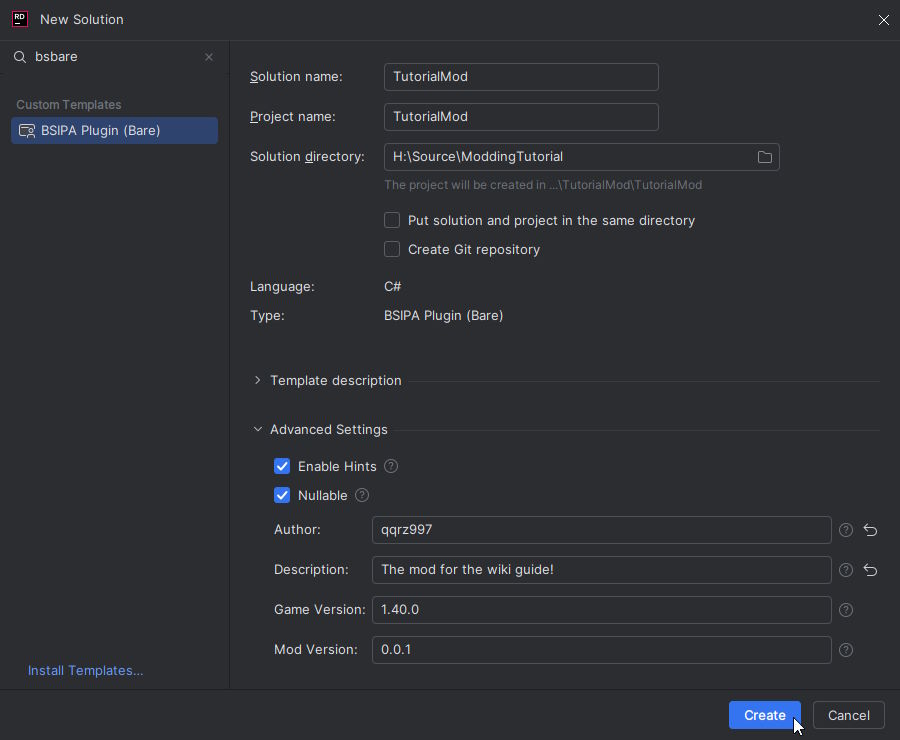Uncheck the Nullable checkbox

pyautogui.click(x=282, y=495)
